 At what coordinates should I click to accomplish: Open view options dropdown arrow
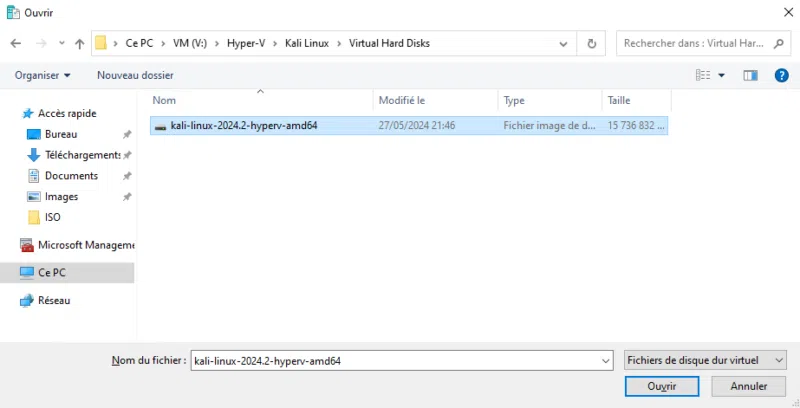(x=721, y=75)
